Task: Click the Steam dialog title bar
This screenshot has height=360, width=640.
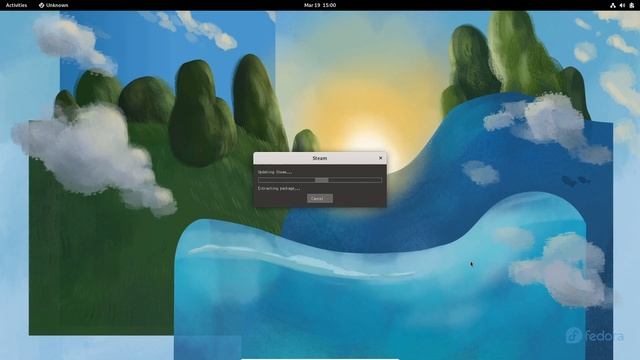Action: (x=320, y=158)
